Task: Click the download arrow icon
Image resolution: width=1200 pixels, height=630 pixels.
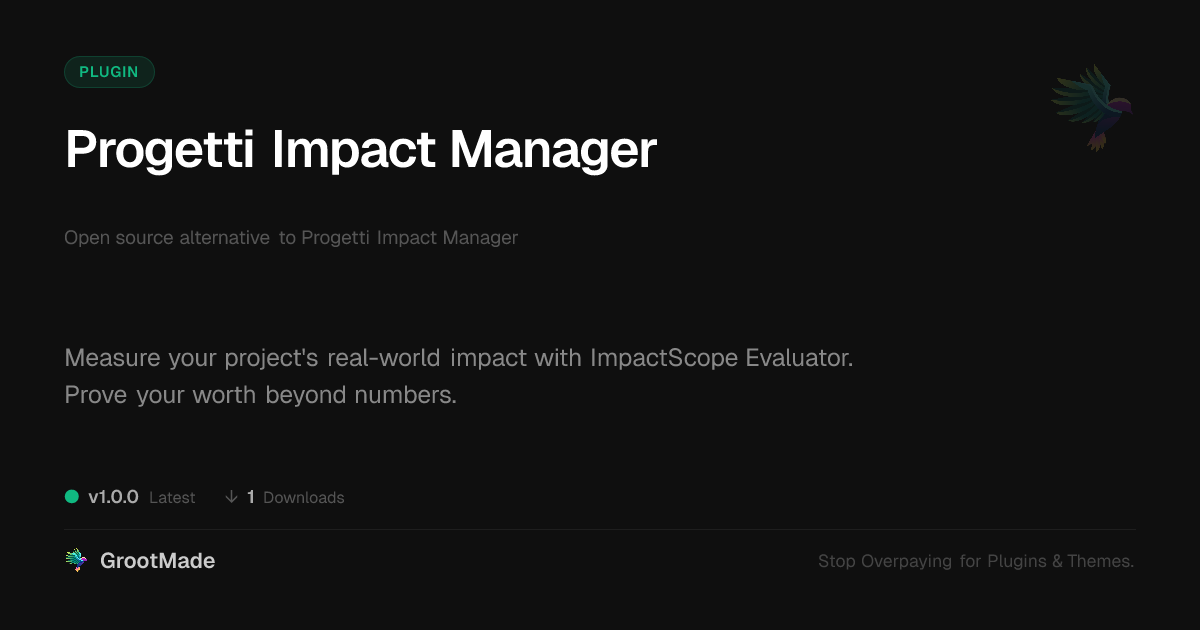Action: pyautogui.click(x=231, y=497)
